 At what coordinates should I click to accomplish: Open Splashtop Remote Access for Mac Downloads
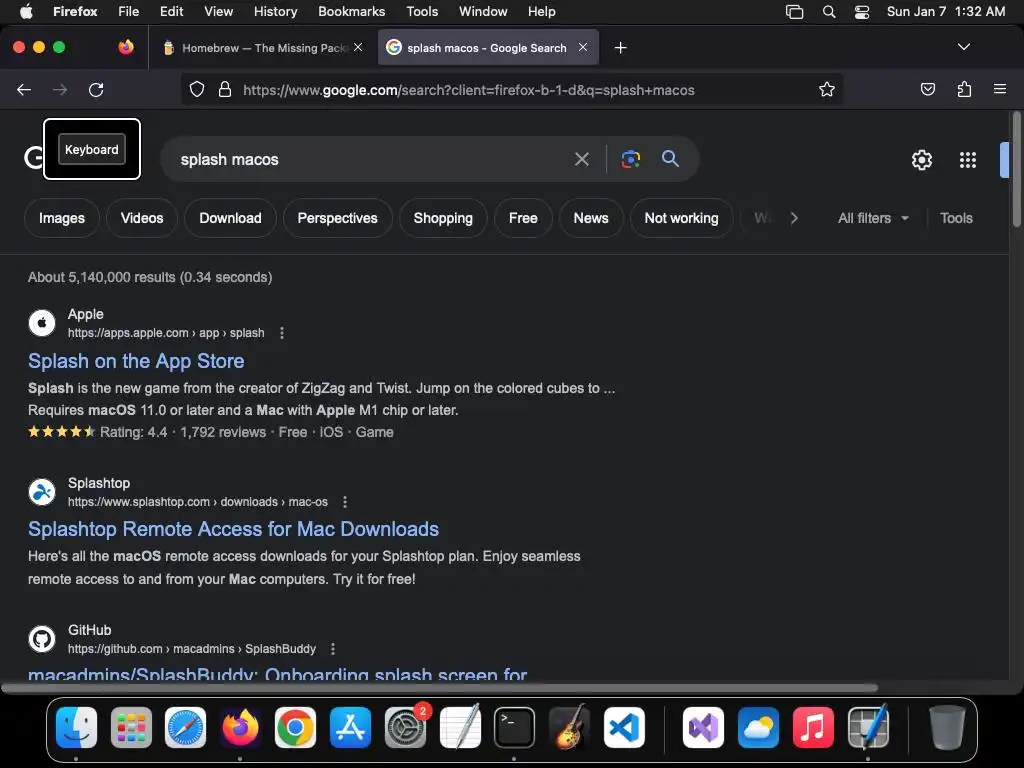tap(233, 529)
